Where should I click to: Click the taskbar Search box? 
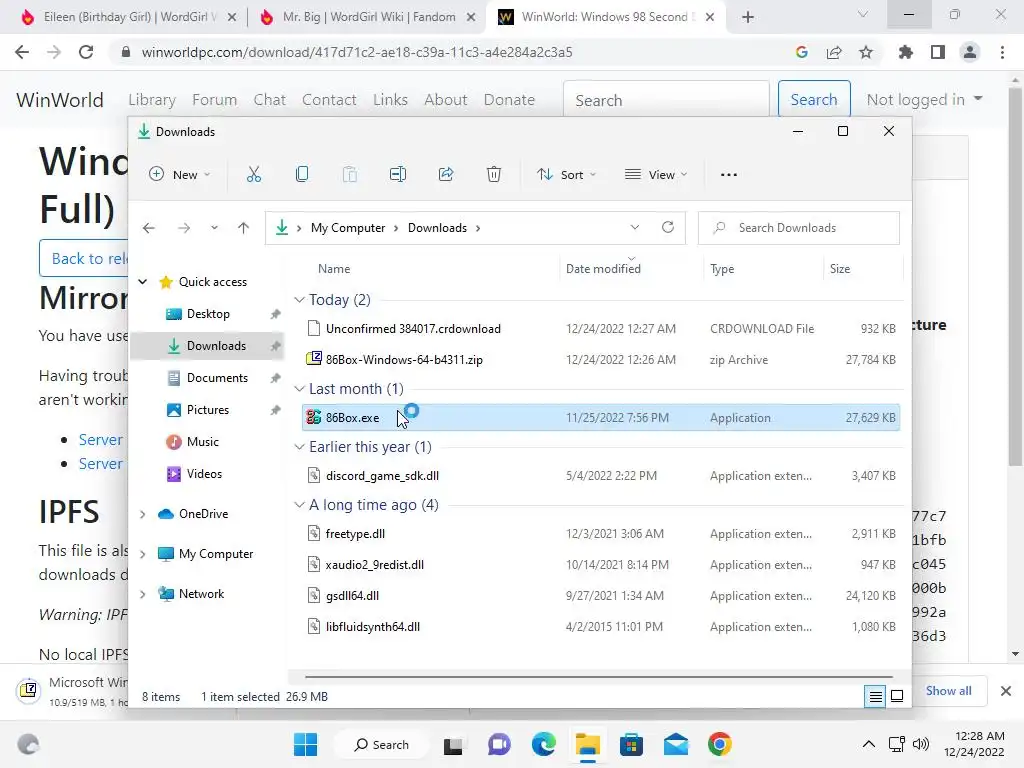click(x=381, y=744)
